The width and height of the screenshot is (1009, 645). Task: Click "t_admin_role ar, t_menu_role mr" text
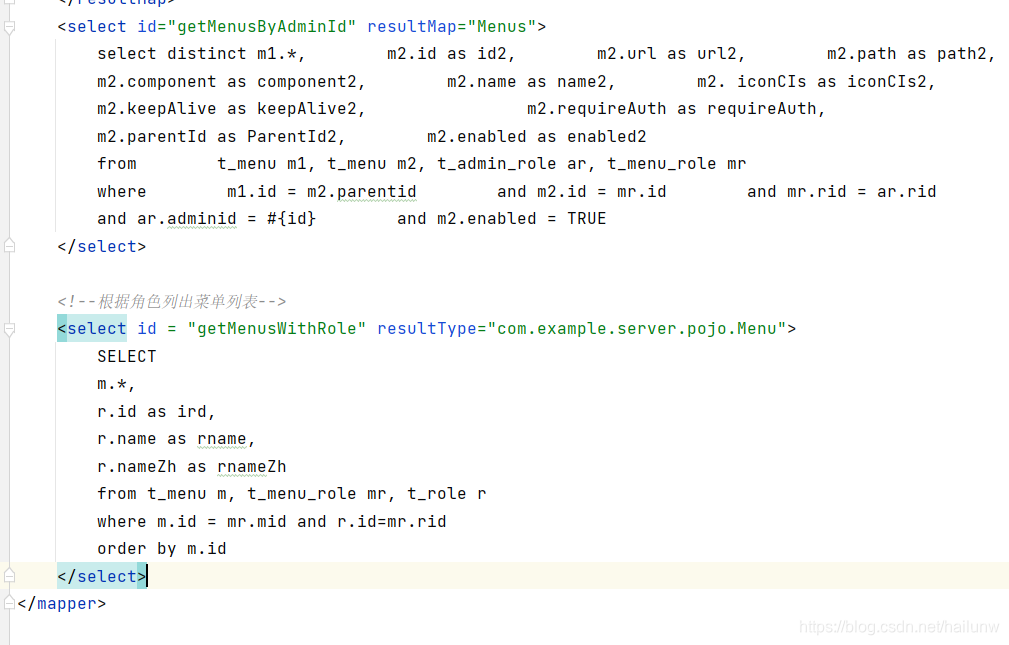[x=591, y=164]
